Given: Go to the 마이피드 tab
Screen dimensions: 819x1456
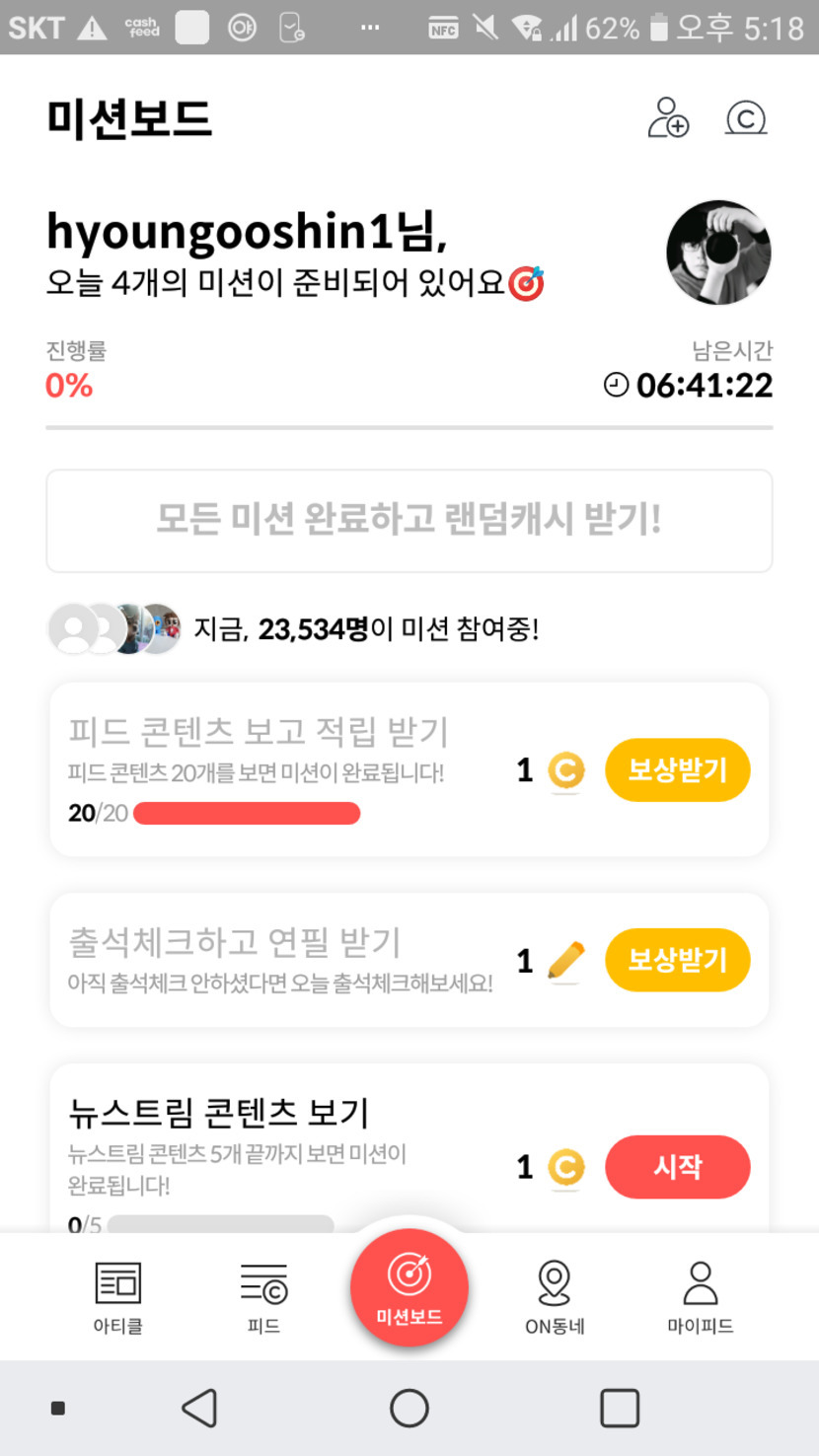Looking at the screenshot, I should click(x=700, y=1297).
